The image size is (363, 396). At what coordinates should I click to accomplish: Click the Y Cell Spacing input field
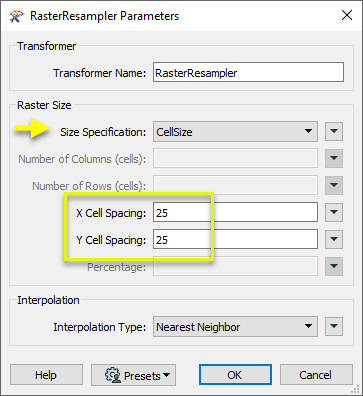pos(235,239)
